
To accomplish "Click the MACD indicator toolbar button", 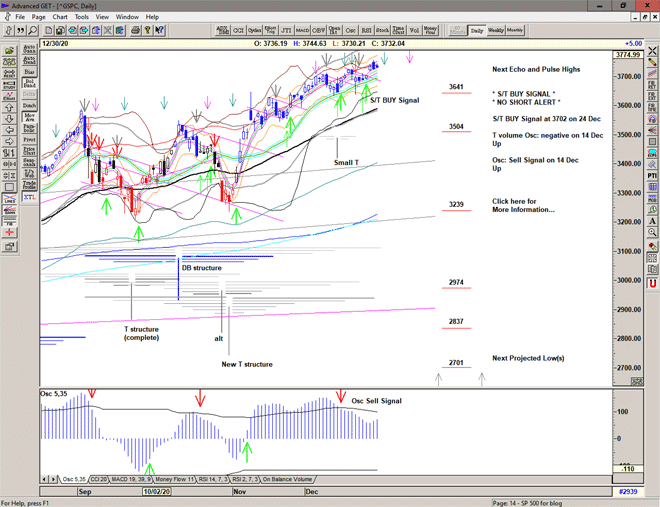I will coord(303,30).
